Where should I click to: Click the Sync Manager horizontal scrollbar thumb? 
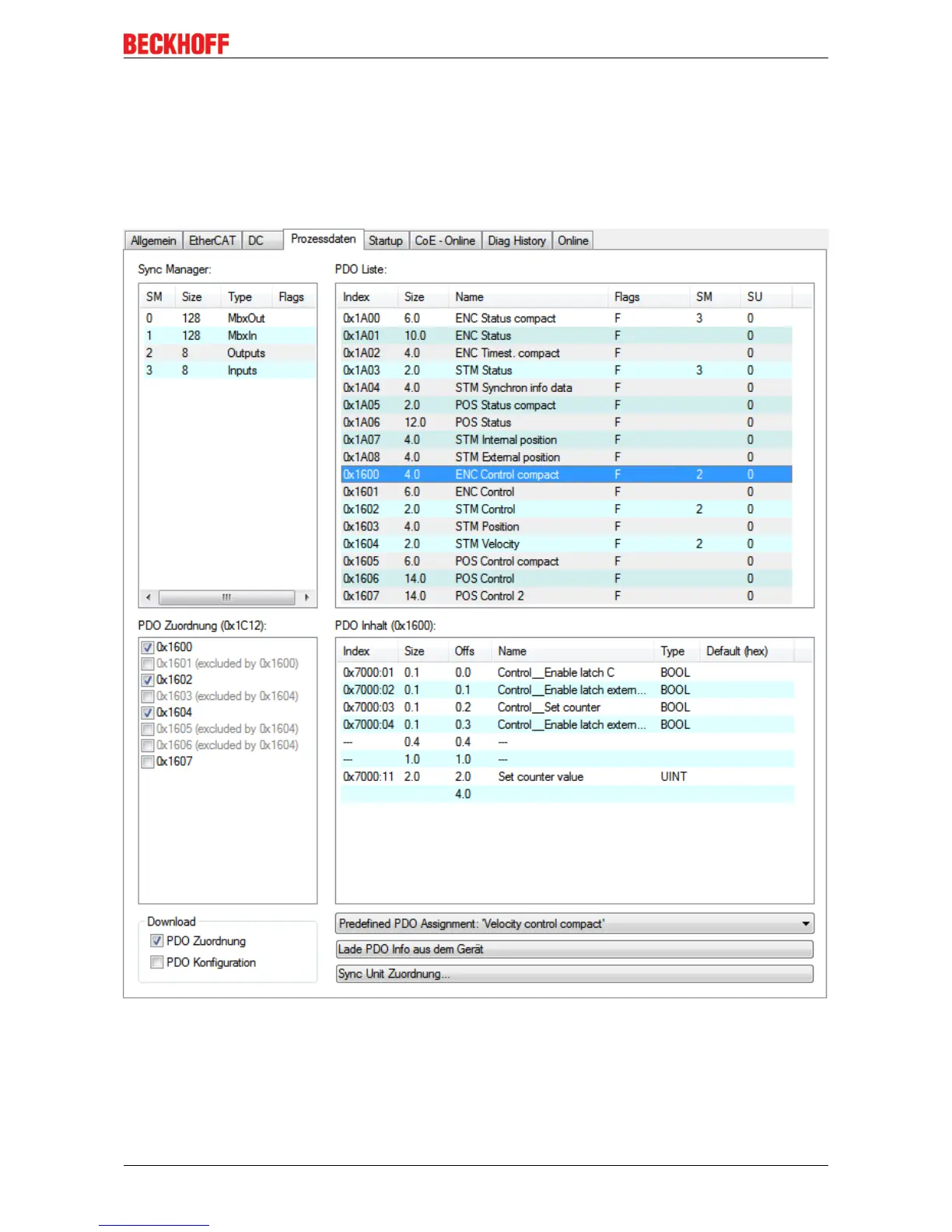pyautogui.click(x=227, y=597)
